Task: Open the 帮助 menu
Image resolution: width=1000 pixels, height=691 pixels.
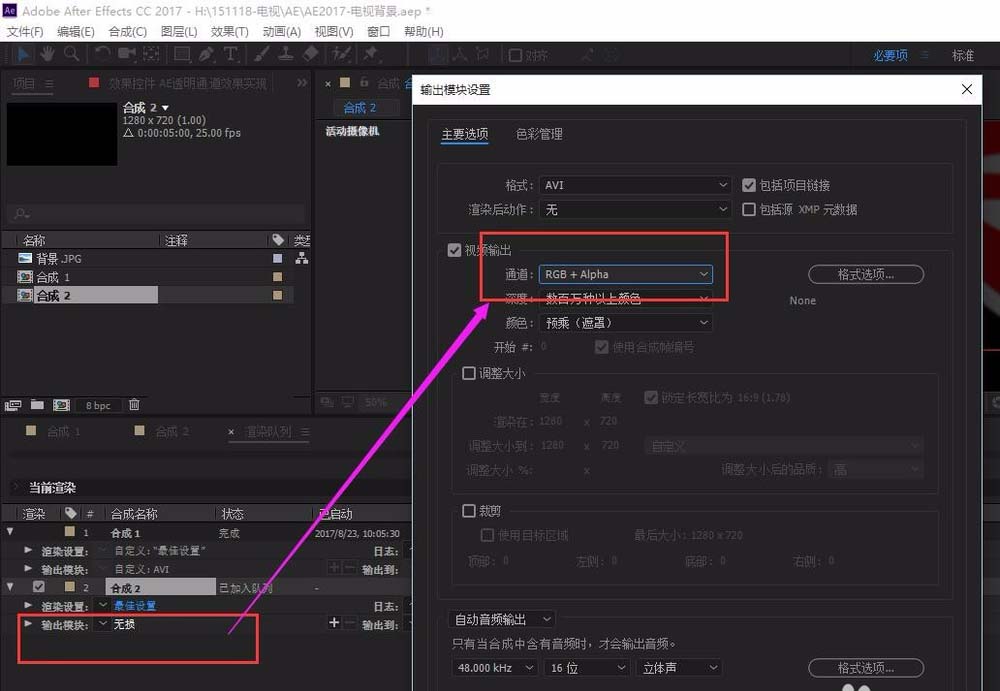Action: point(424,31)
